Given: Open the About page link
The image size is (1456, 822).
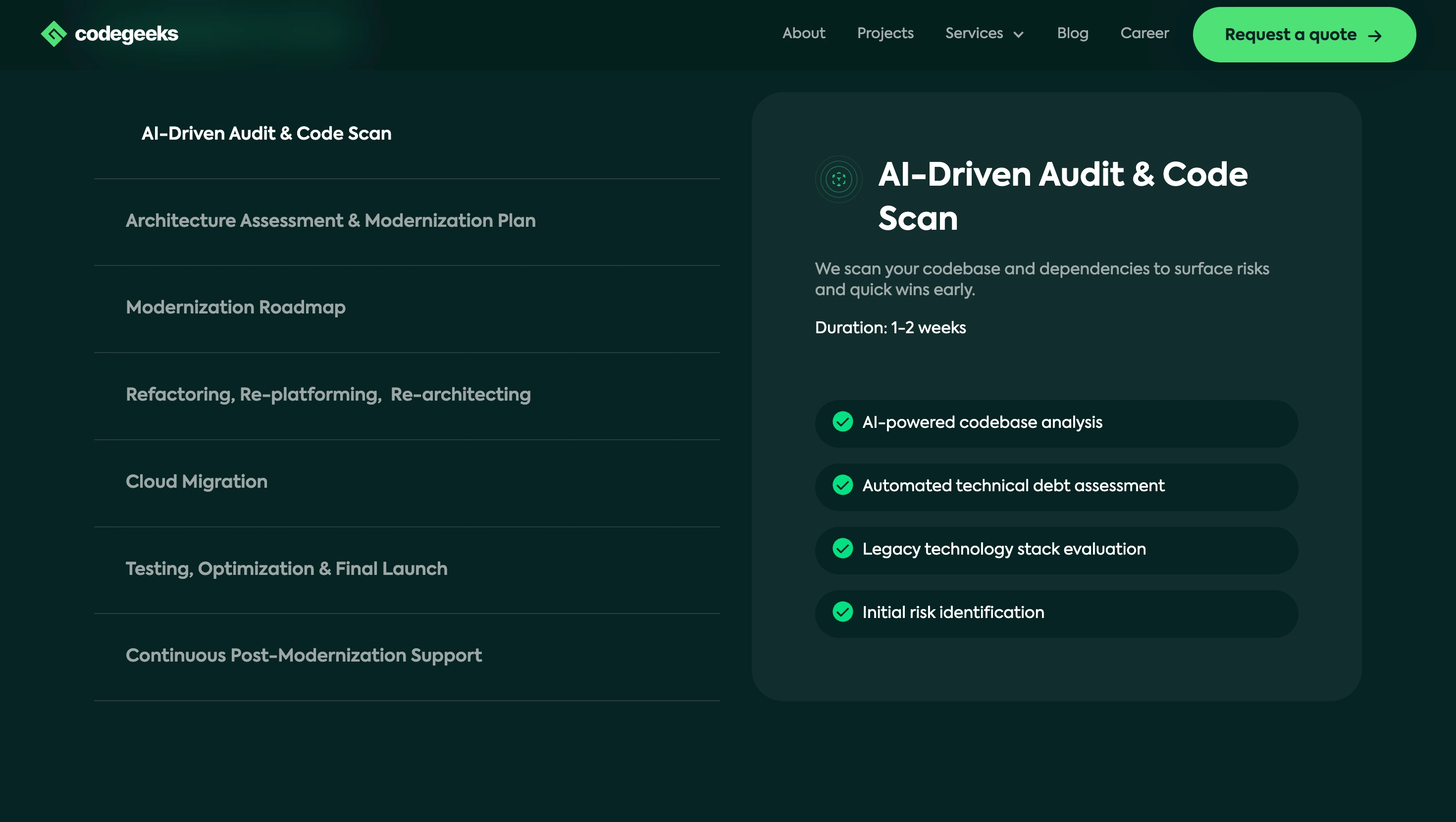Looking at the screenshot, I should pos(803,33).
